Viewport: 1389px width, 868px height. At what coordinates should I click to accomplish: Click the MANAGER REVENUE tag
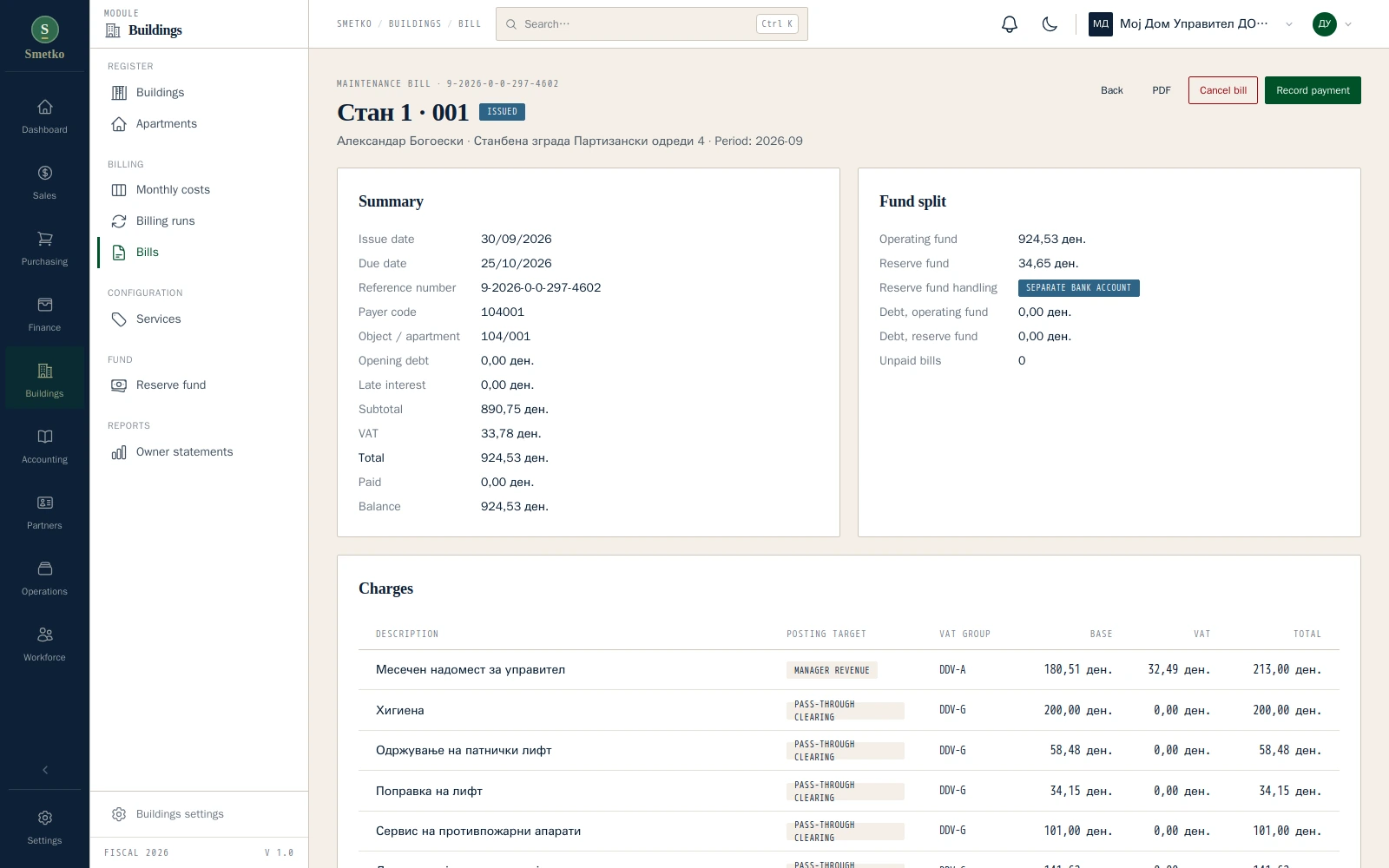832,670
